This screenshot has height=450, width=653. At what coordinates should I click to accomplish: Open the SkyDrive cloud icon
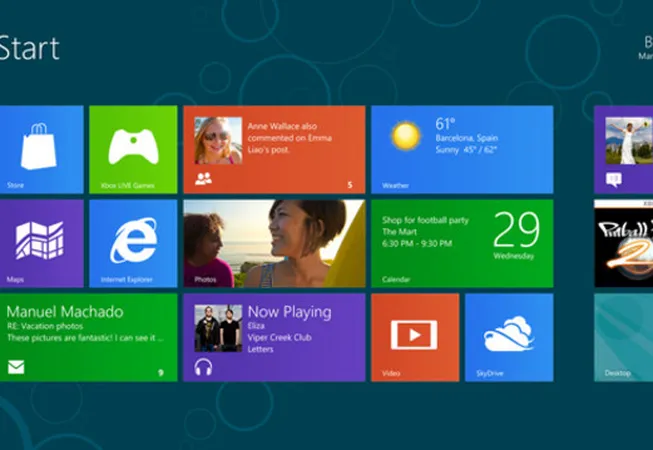coord(509,334)
